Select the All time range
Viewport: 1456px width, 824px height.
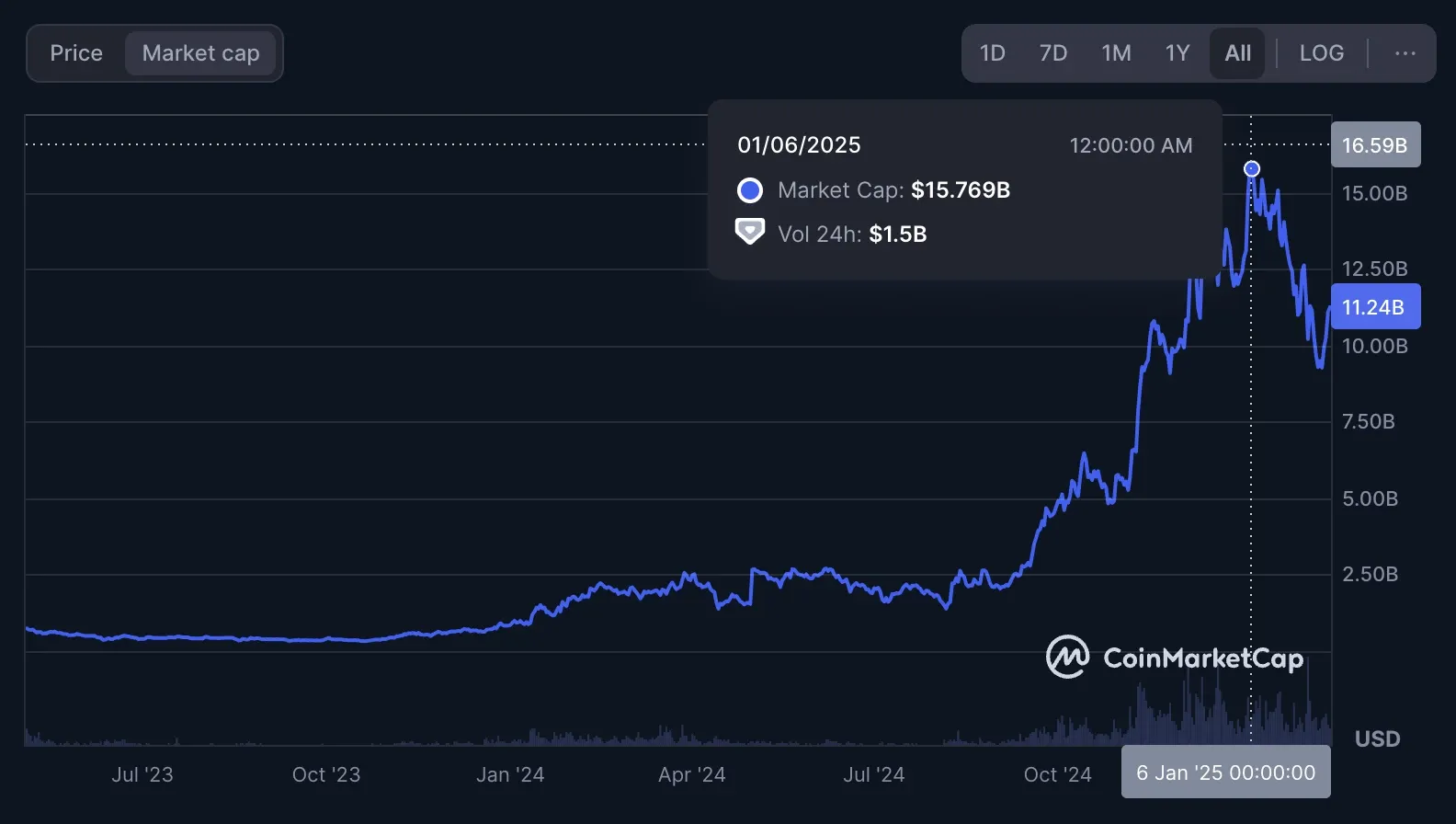pos(1237,53)
